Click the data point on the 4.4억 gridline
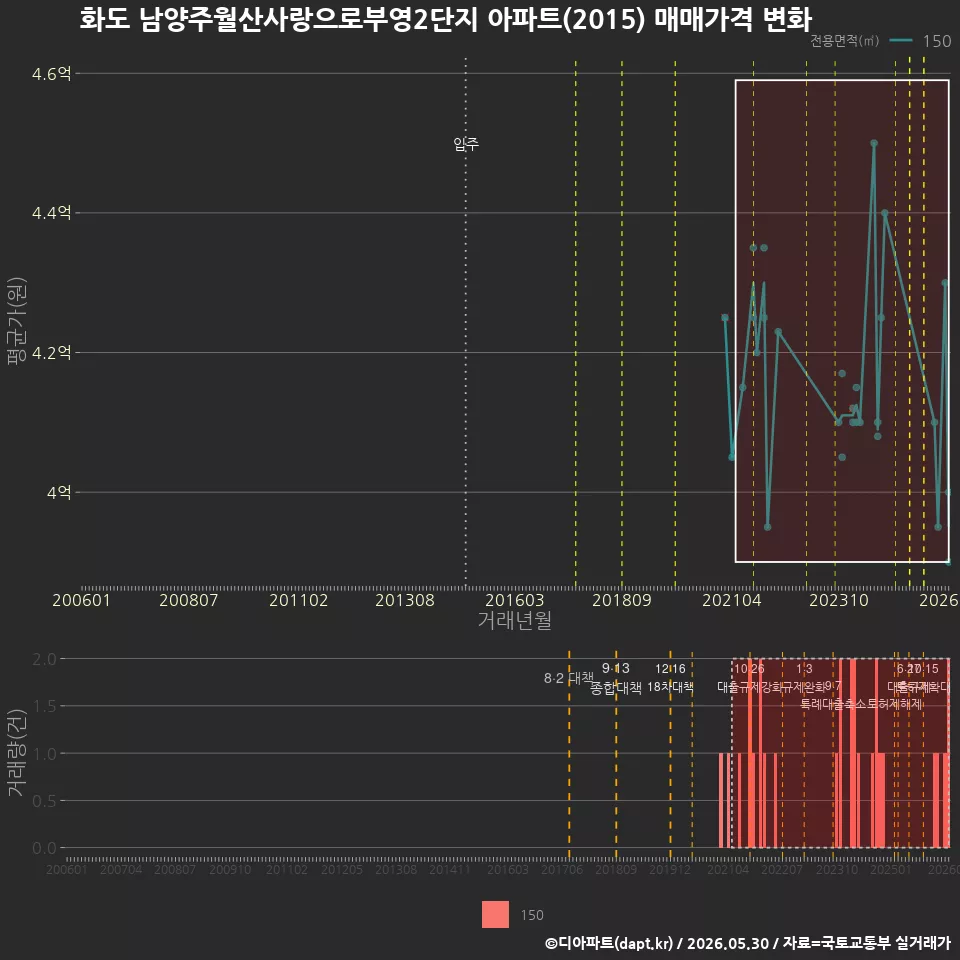 (885, 213)
